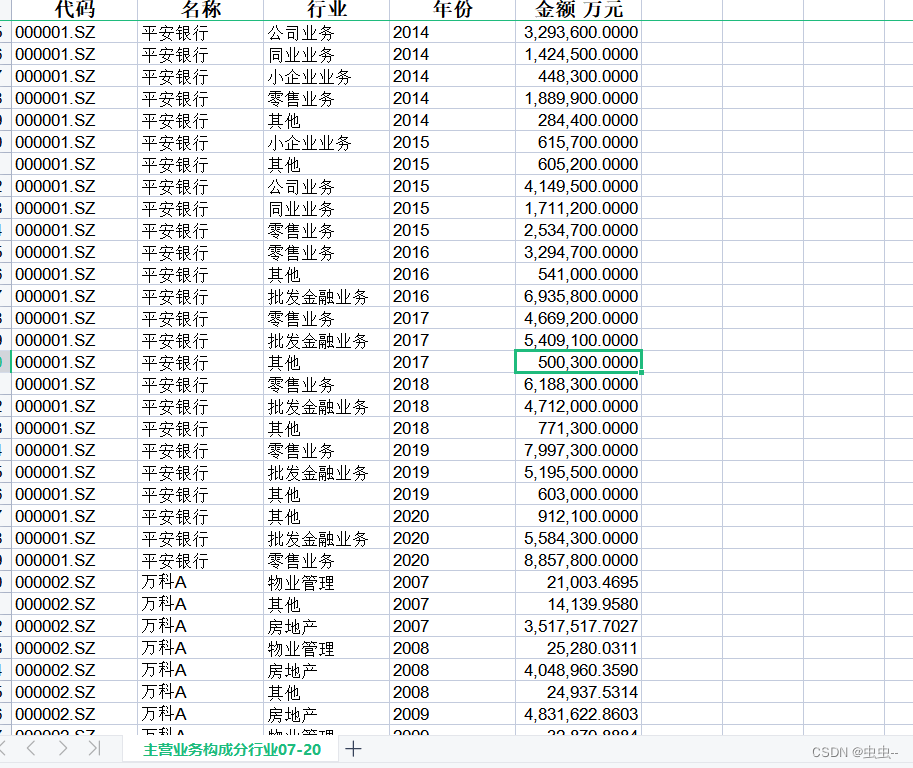Click amount cell 1,424,500.0000

coord(579,54)
